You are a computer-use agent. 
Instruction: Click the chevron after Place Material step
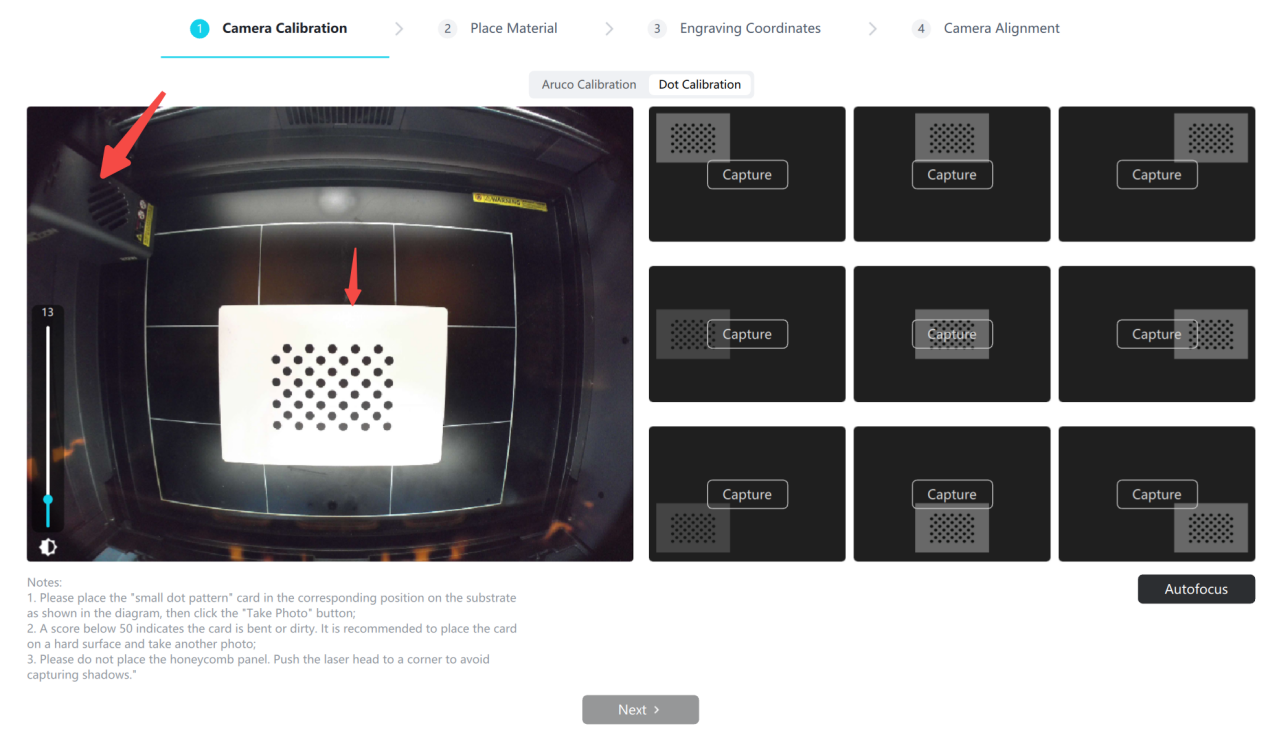click(x=609, y=29)
